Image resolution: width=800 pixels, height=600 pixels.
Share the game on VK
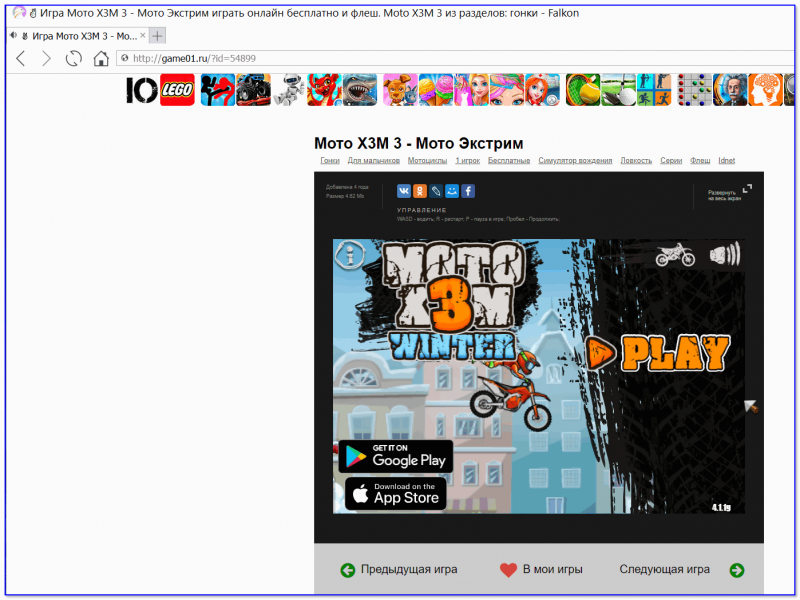coord(404,191)
